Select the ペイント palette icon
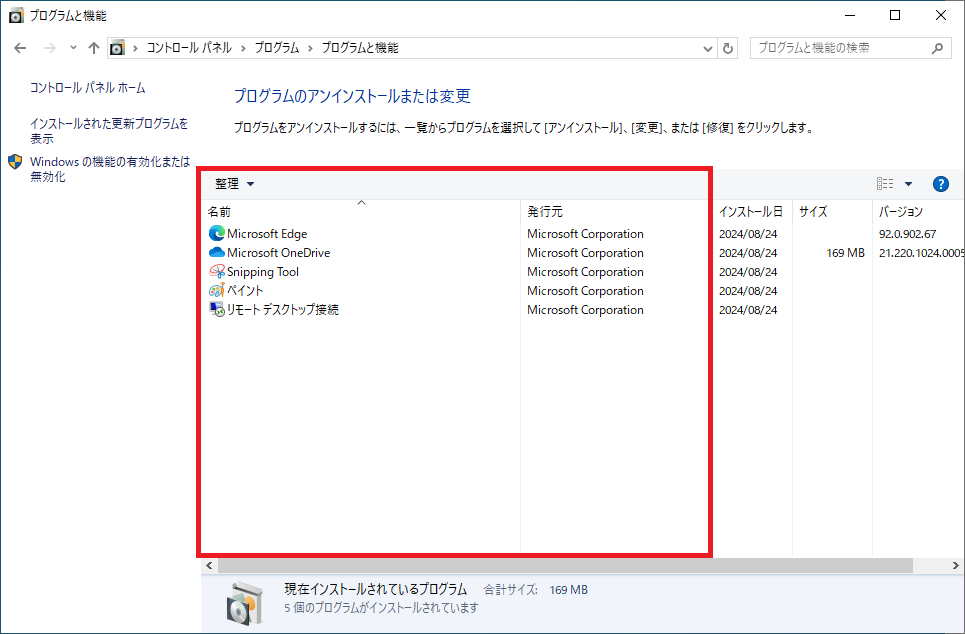This screenshot has width=965, height=634. 217,291
